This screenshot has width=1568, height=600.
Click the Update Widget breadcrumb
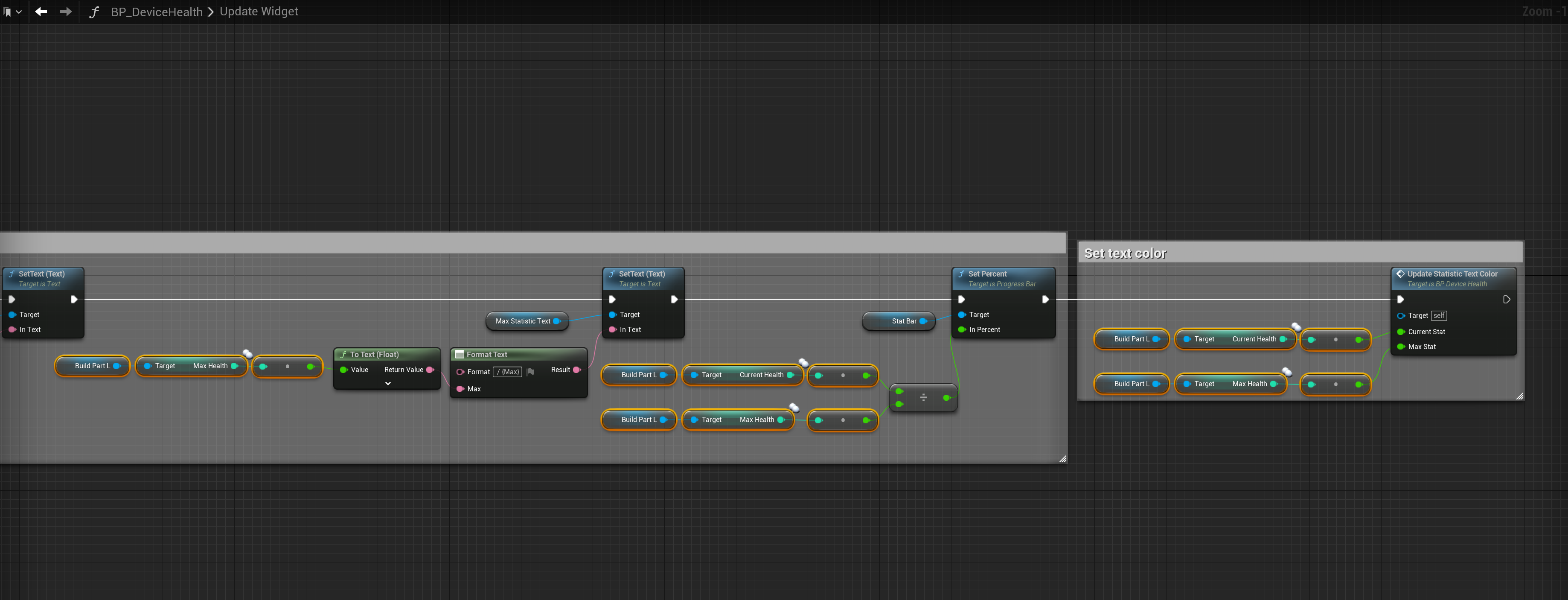pyautogui.click(x=259, y=12)
